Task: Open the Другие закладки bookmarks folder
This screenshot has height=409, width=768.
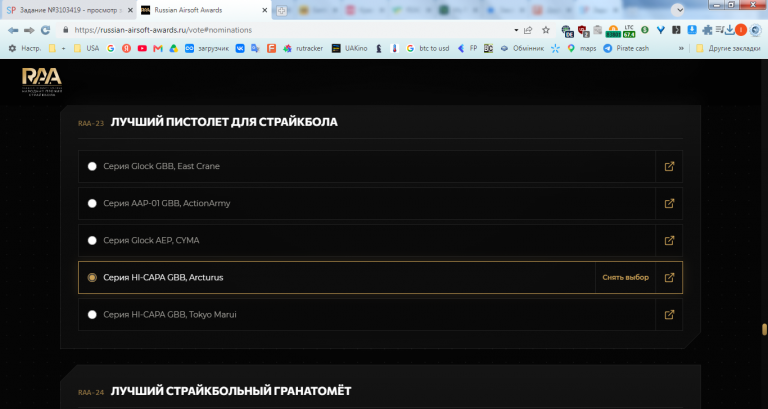Action: click(x=728, y=48)
